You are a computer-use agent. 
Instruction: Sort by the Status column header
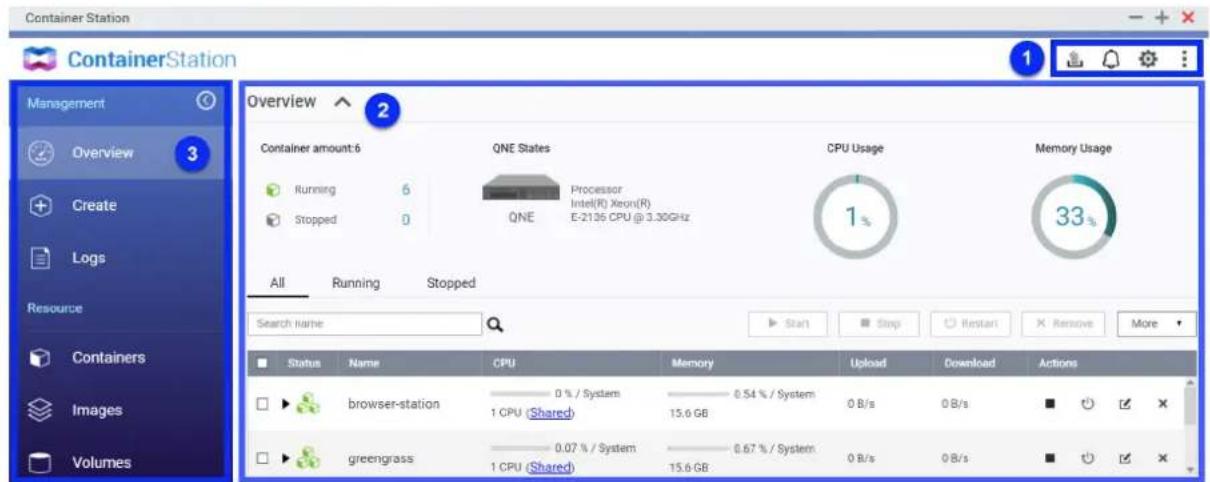click(x=304, y=364)
